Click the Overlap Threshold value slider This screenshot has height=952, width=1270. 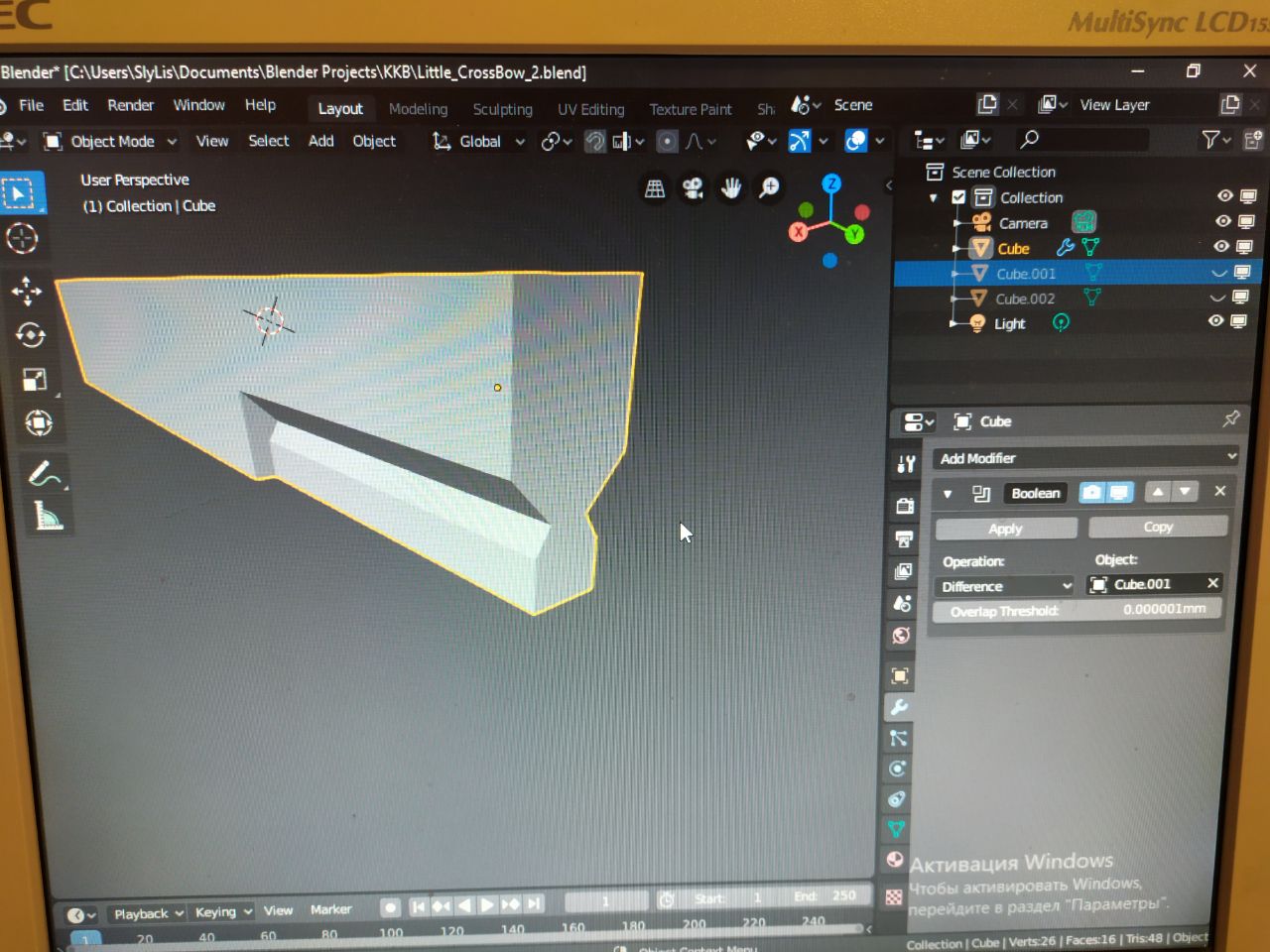tap(1077, 610)
